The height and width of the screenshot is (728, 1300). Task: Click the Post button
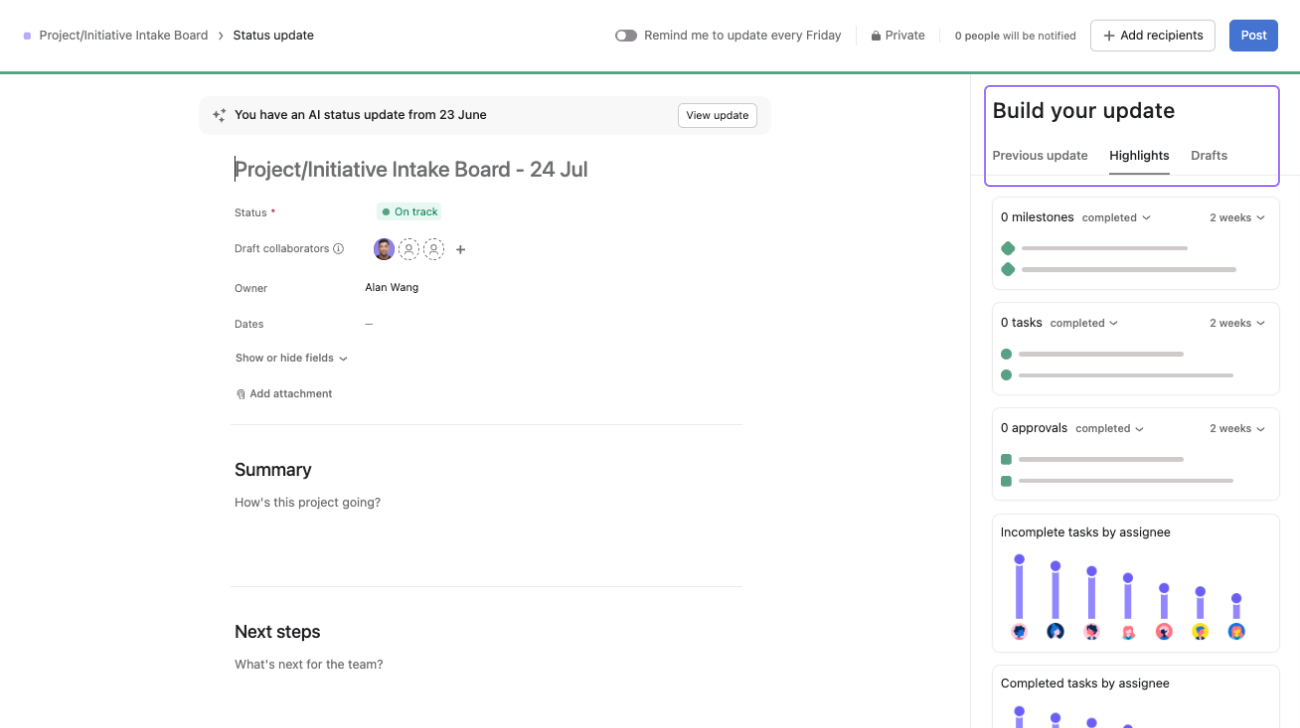click(1253, 35)
